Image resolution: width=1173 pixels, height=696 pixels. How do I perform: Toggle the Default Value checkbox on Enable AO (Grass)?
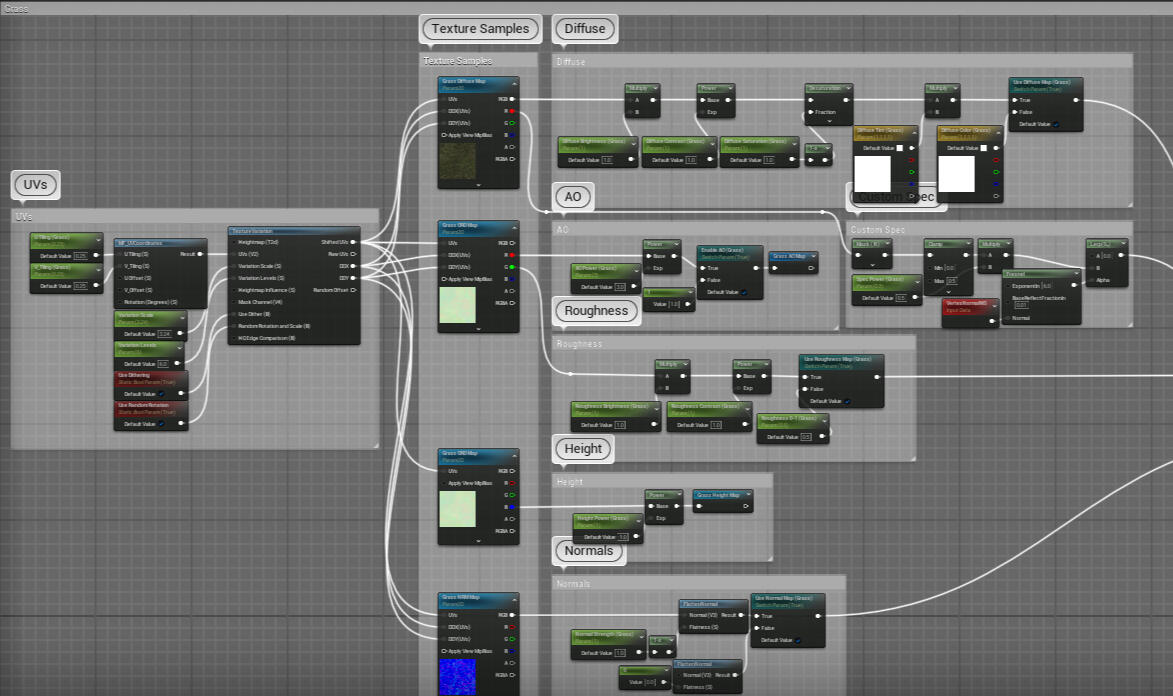[744, 293]
